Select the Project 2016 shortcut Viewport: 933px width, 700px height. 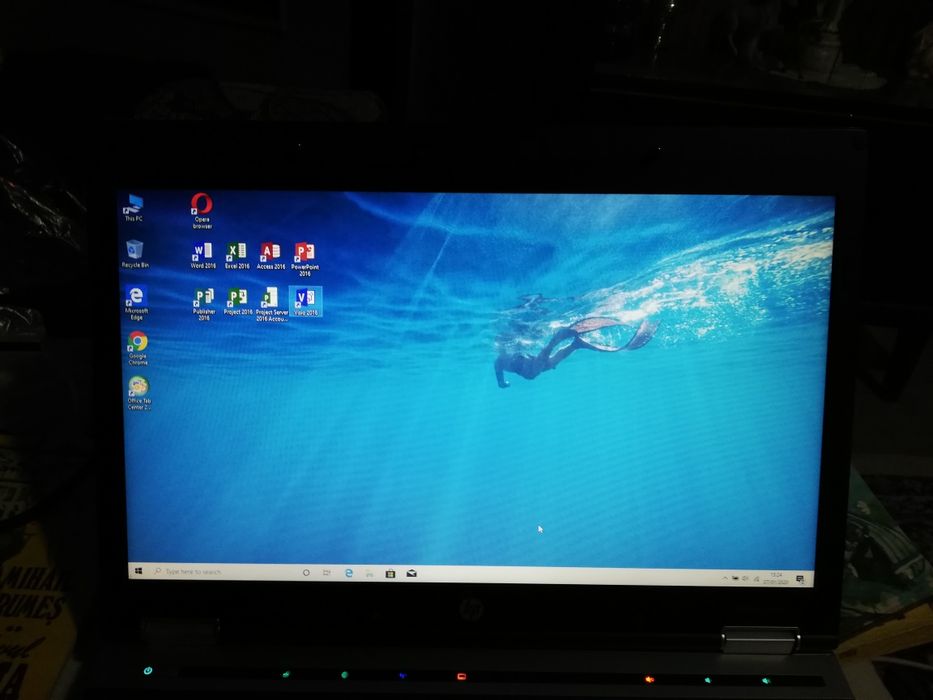coord(238,302)
